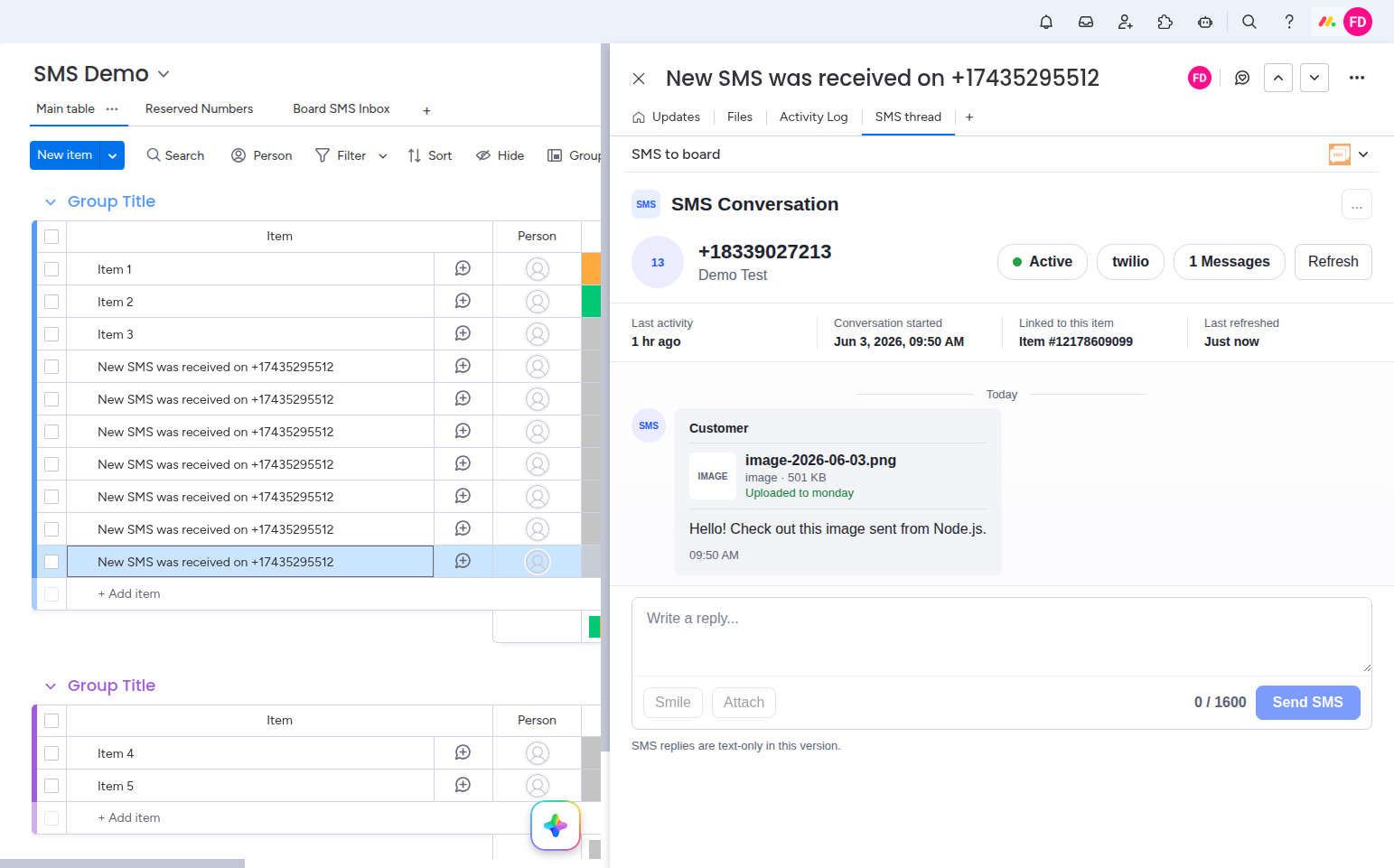Select the SMS thread tab
This screenshot has width=1394, height=868.
coord(908,117)
